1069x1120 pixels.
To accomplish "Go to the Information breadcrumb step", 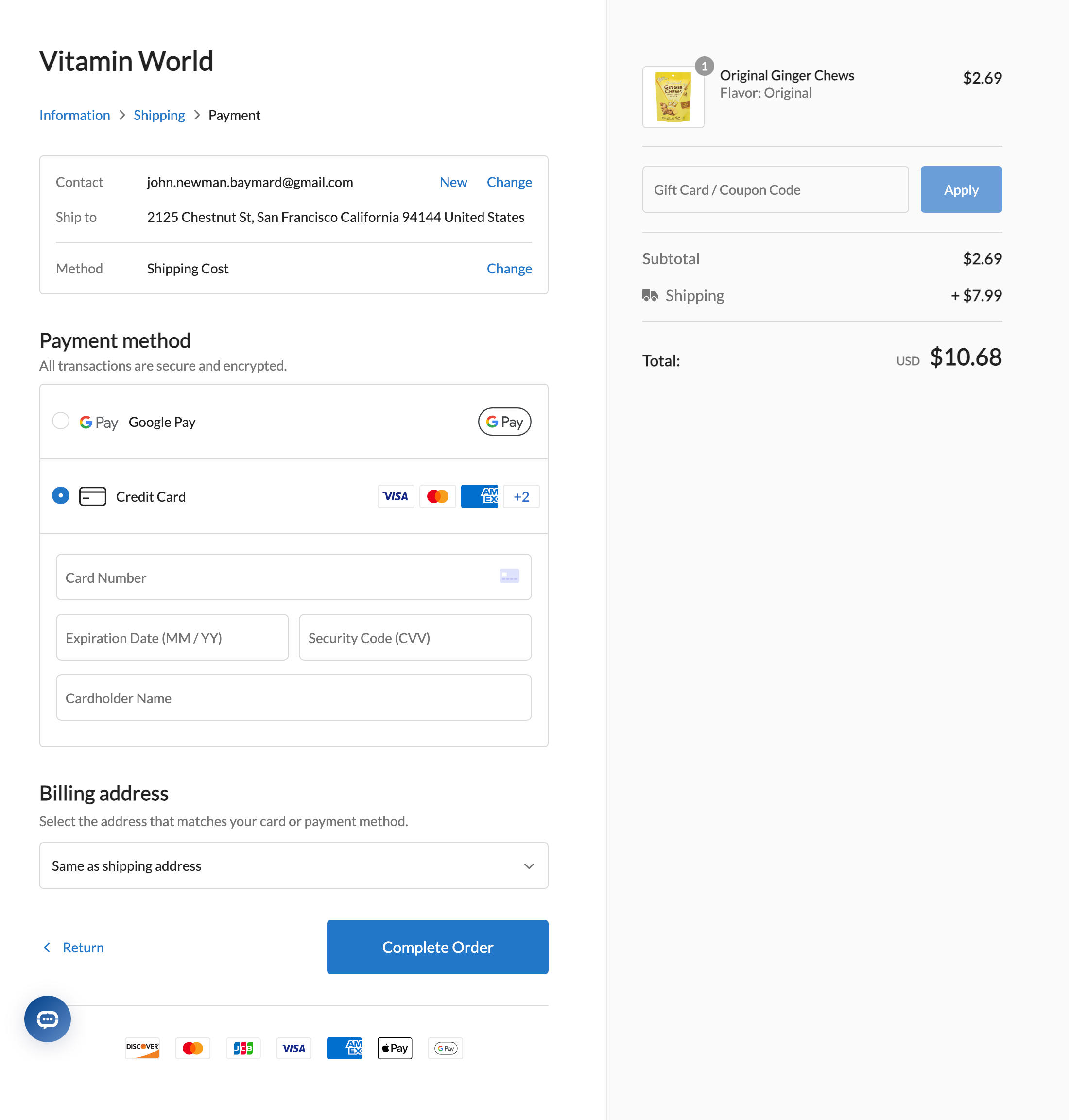I will click(x=75, y=115).
